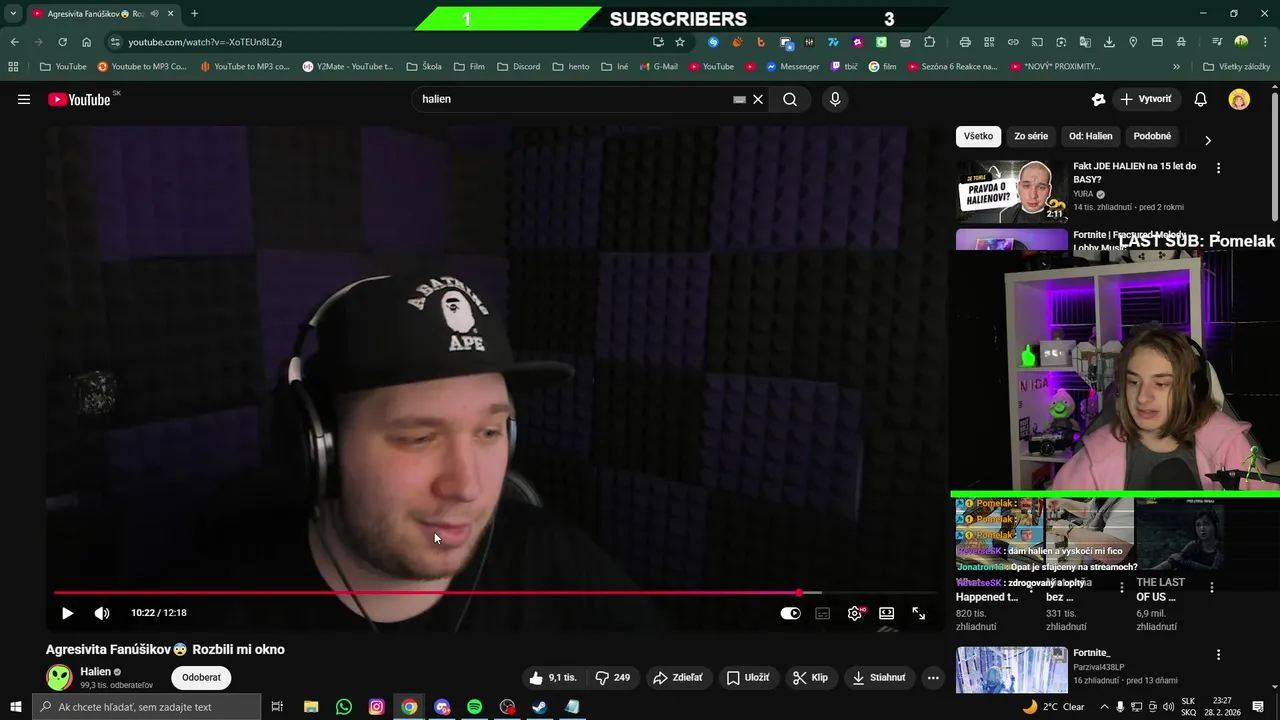The height and width of the screenshot is (720, 1280).
Task: Click Windows taskbar search box
Action: point(146,707)
